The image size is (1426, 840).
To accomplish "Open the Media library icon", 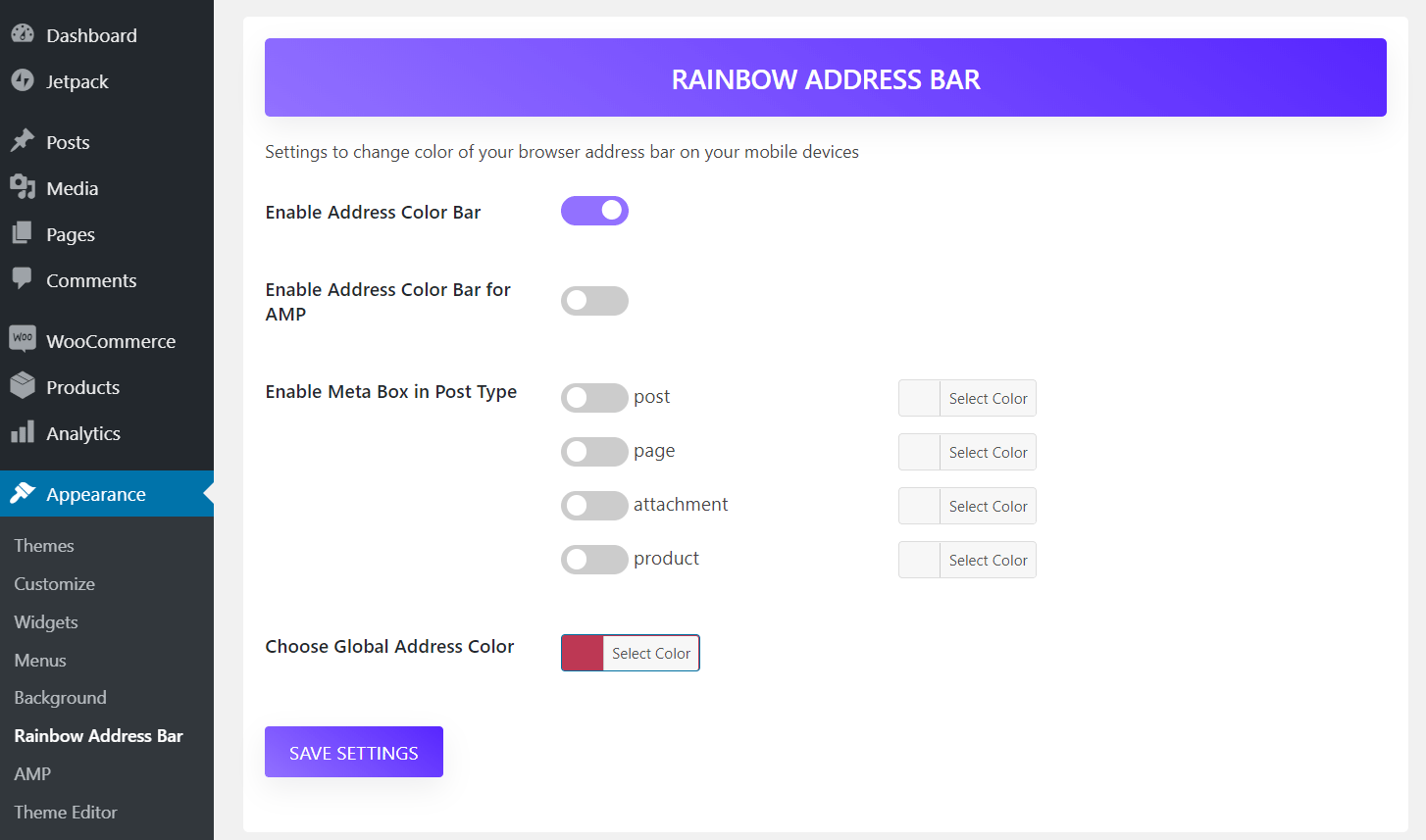I will click(23, 187).
